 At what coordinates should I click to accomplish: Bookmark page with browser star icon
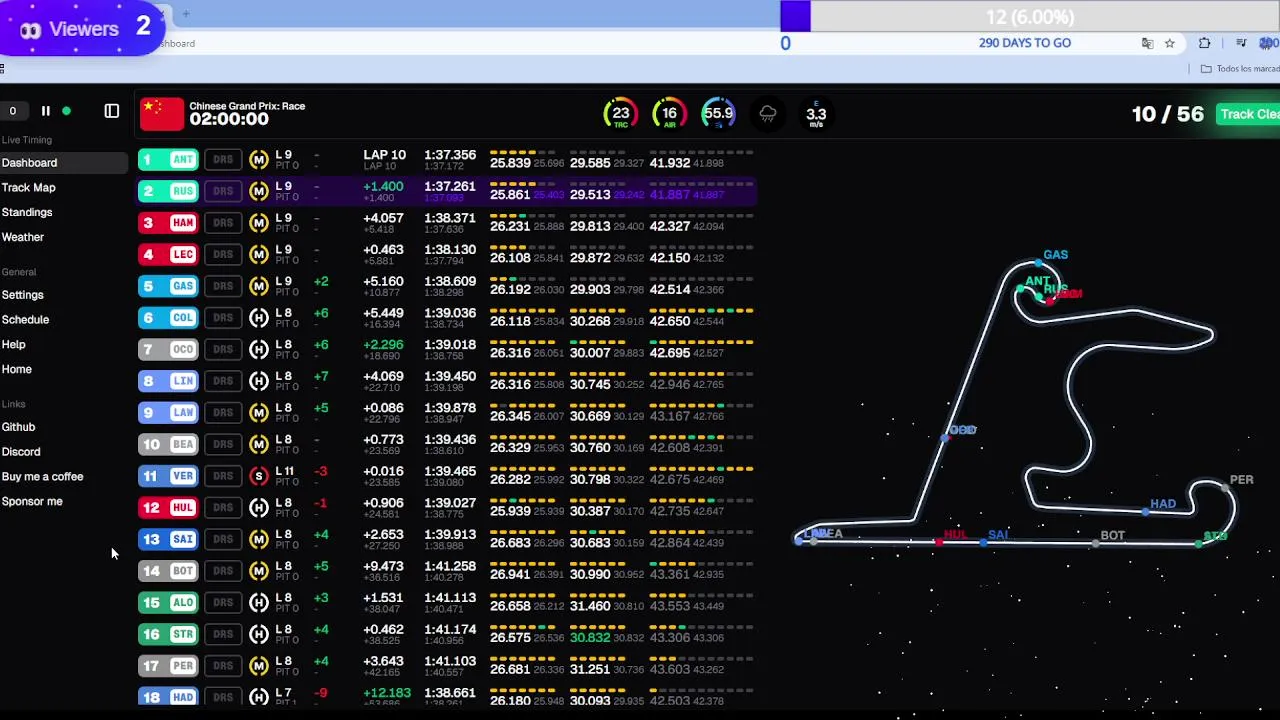click(x=1169, y=43)
